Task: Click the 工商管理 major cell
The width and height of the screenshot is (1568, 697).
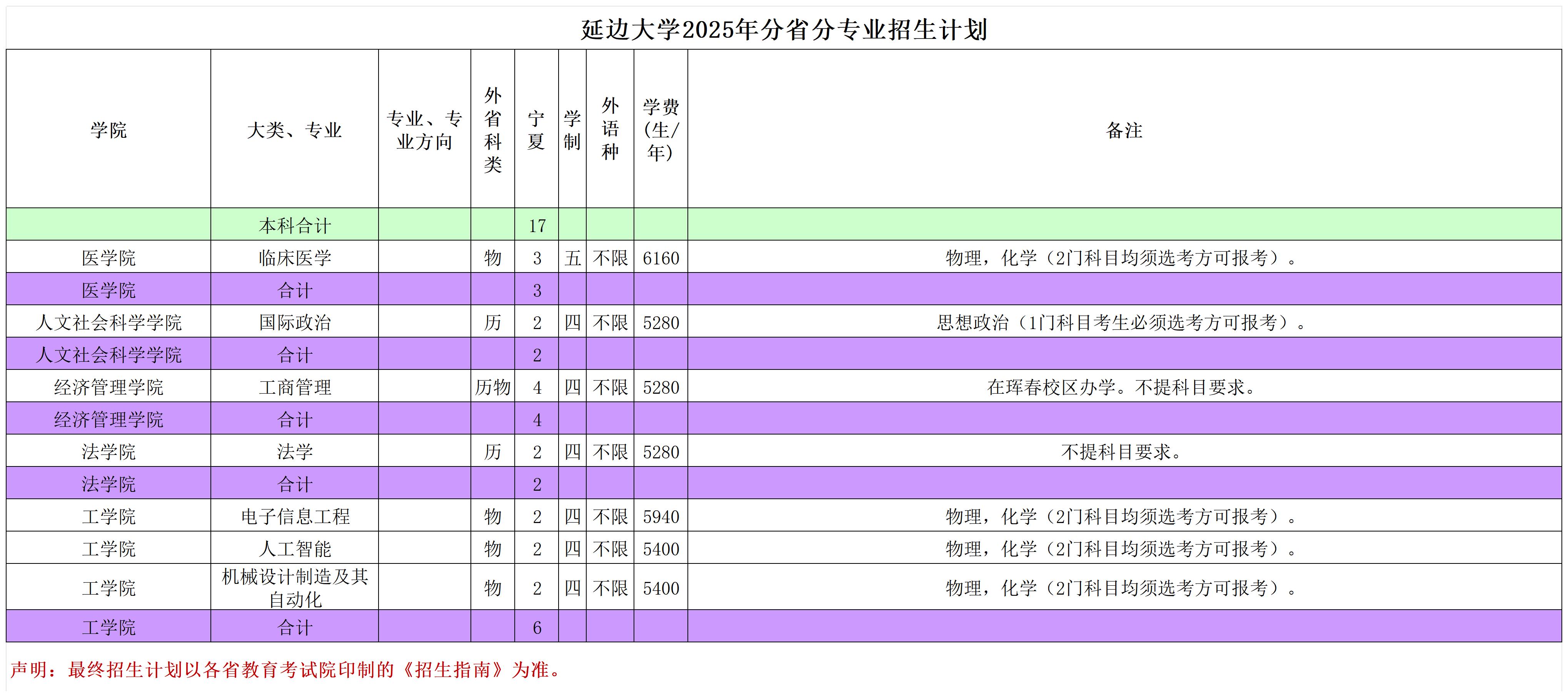Action: click(x=295, y=386)
